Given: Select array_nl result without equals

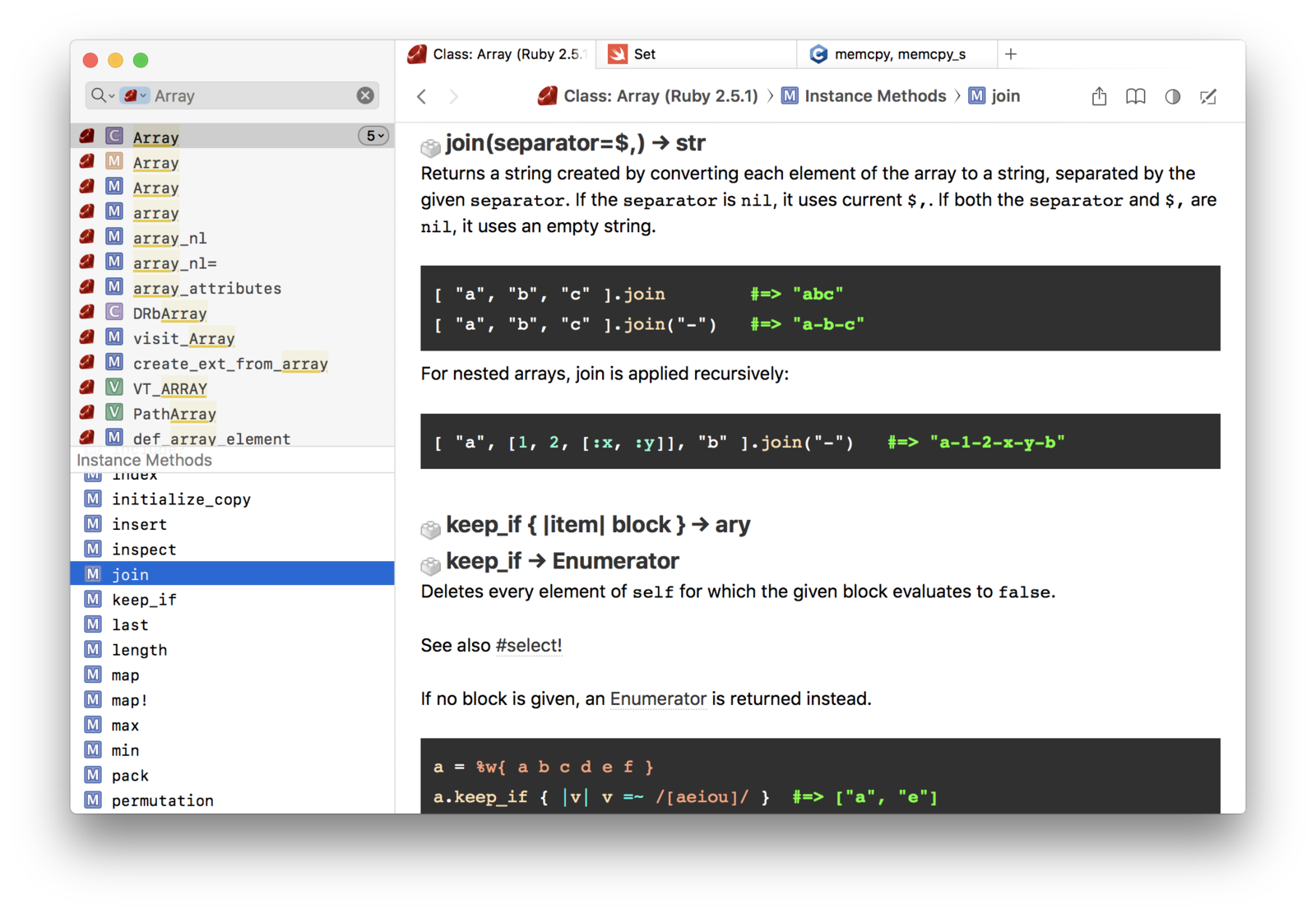Looking at the screenshot, I should tap(232, 239).
